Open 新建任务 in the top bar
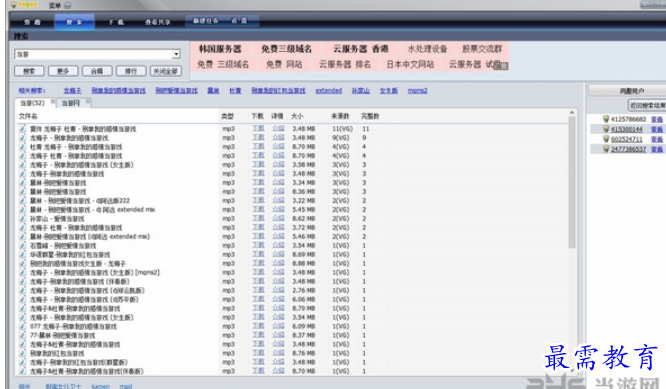 (x=206, y=20)
